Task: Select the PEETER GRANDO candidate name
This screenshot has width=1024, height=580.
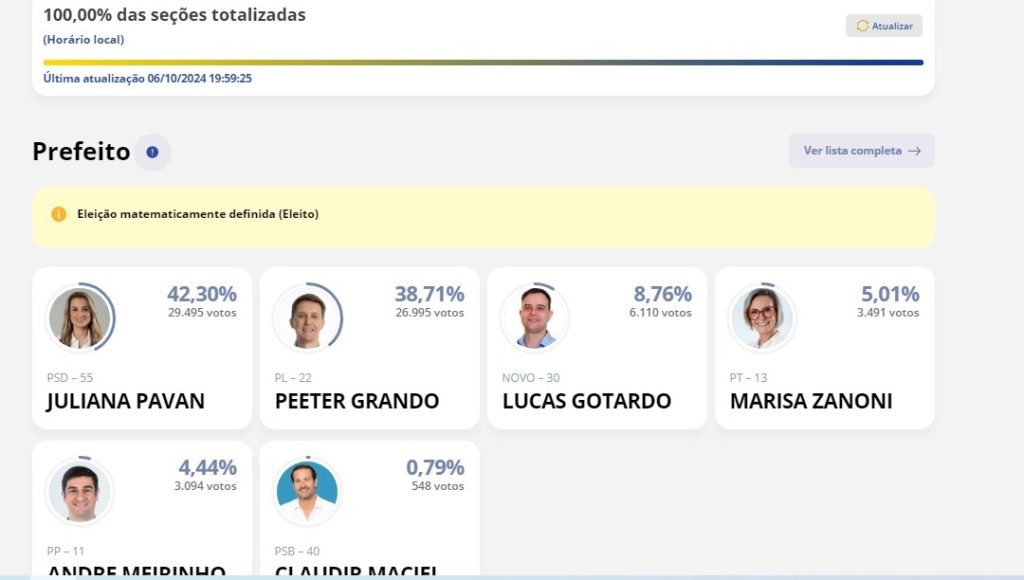Action: coord(357,401)
